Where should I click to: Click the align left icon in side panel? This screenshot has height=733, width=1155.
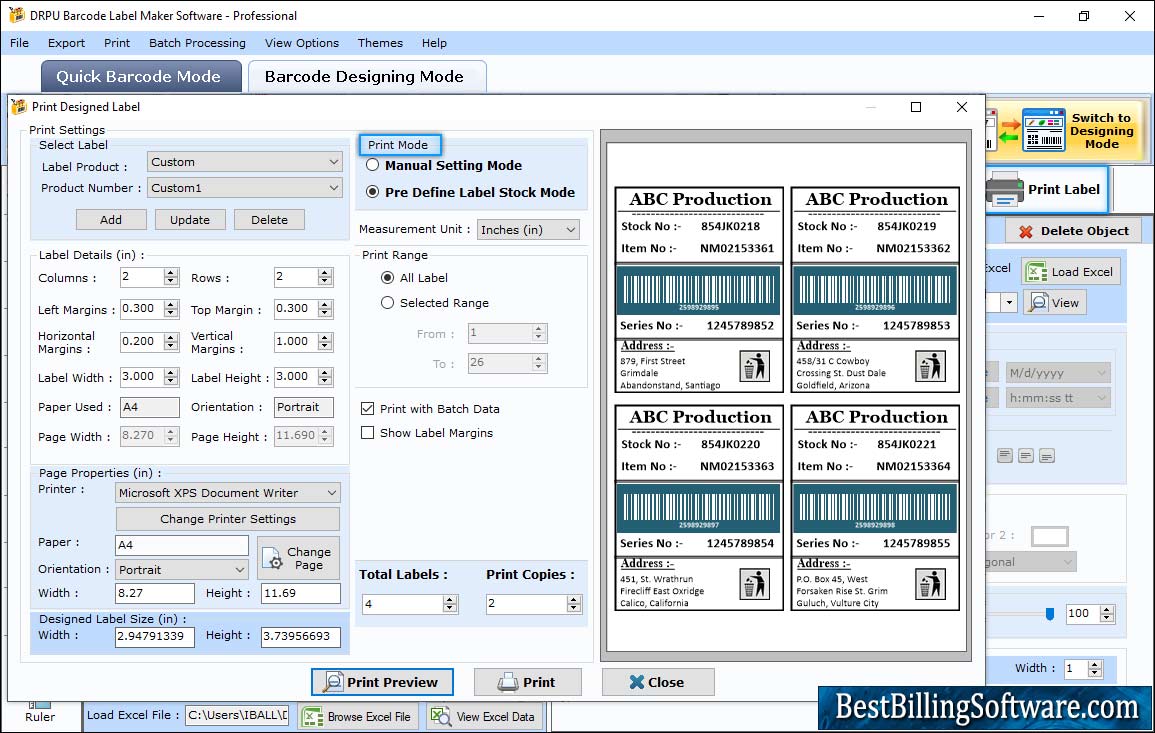coord(1005,456)
